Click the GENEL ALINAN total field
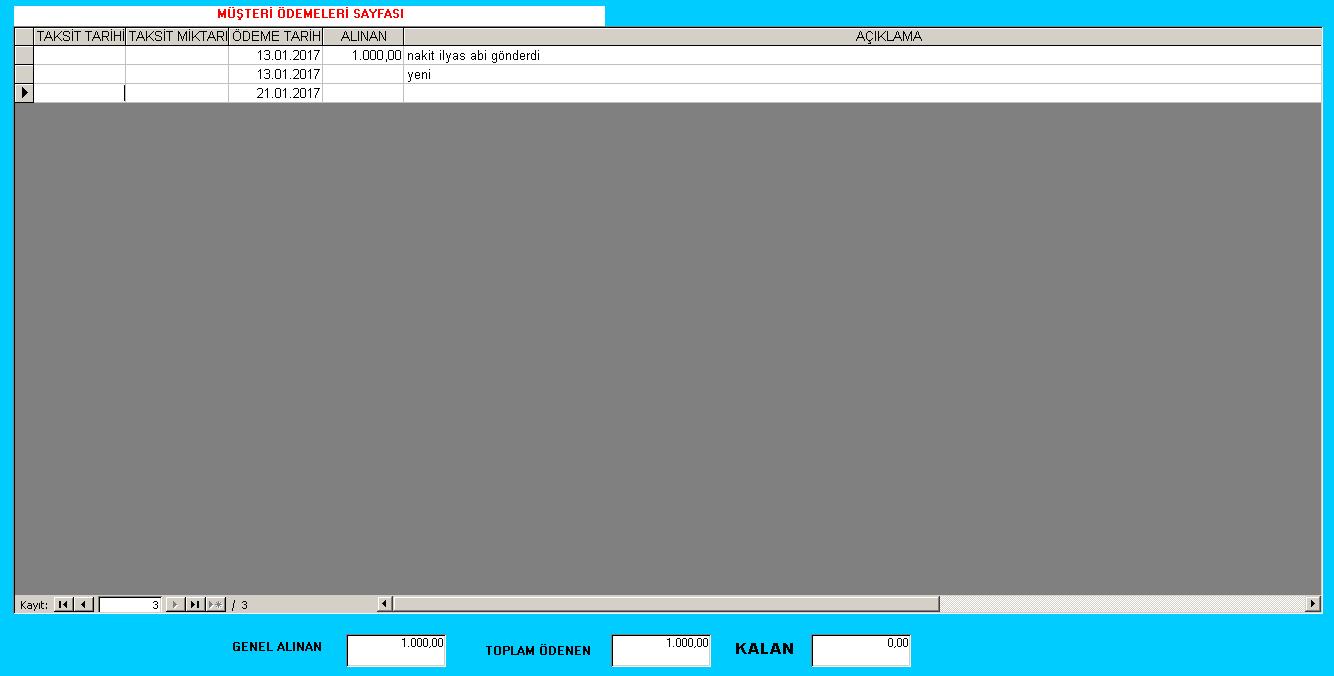Image resolution: width=1334 pixels, height=676 pixels. point(396,650)
